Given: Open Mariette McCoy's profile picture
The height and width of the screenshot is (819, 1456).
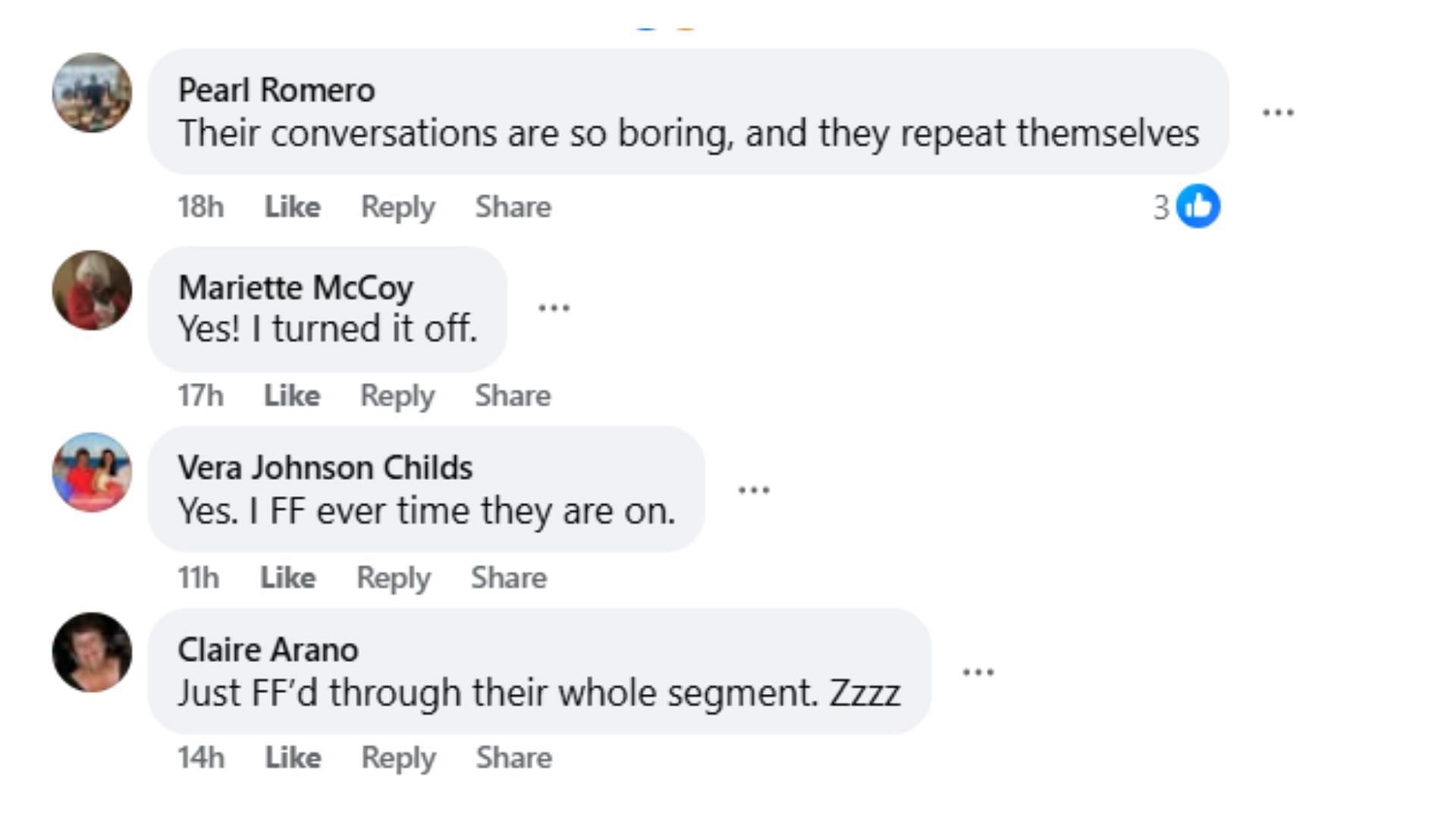Looking at the screenshot, I should click(92, 290).
